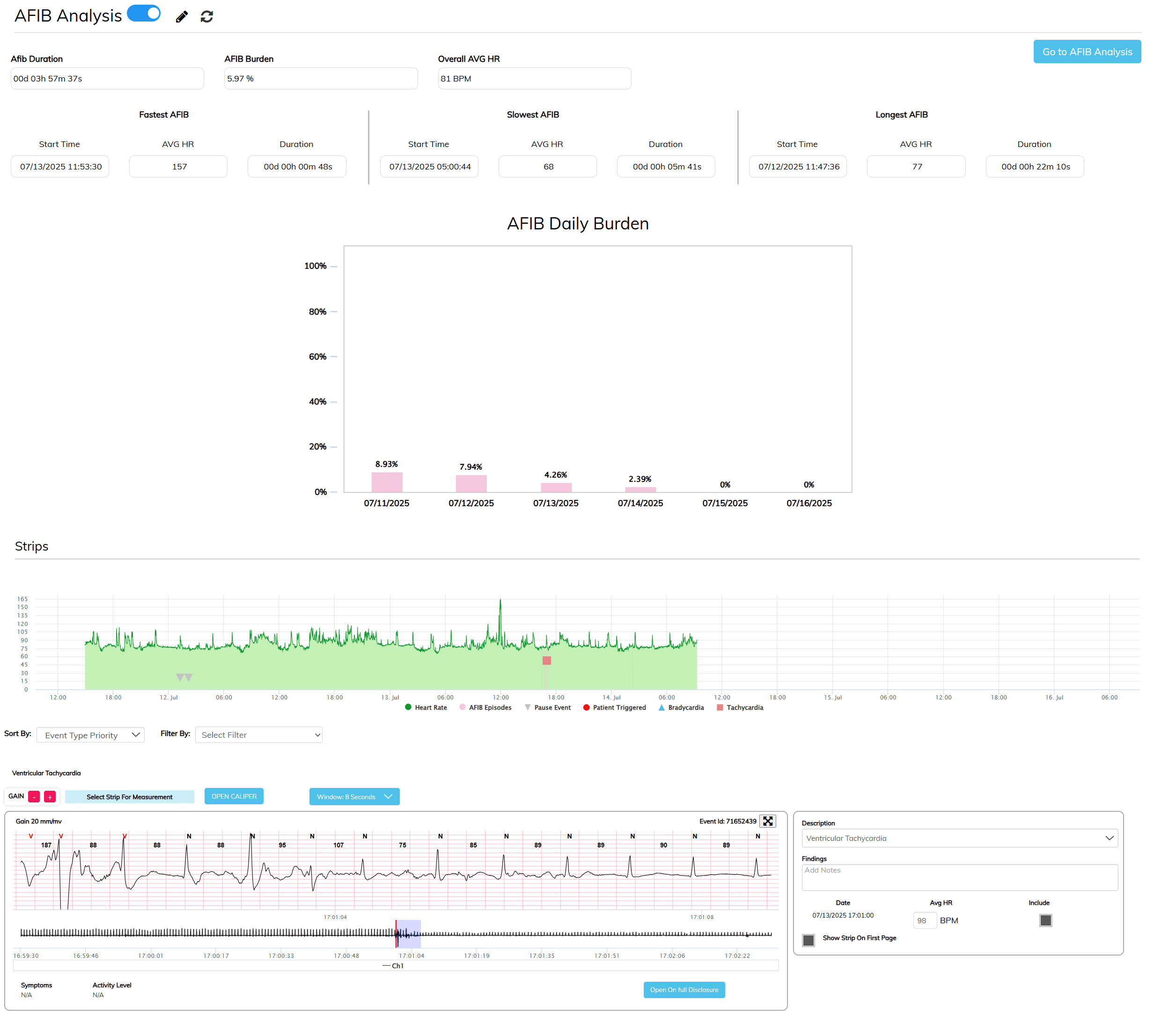Click the AFIB Burden value field
Image resolution: width=1176 pixels, height=1022 pixels.
321,79
